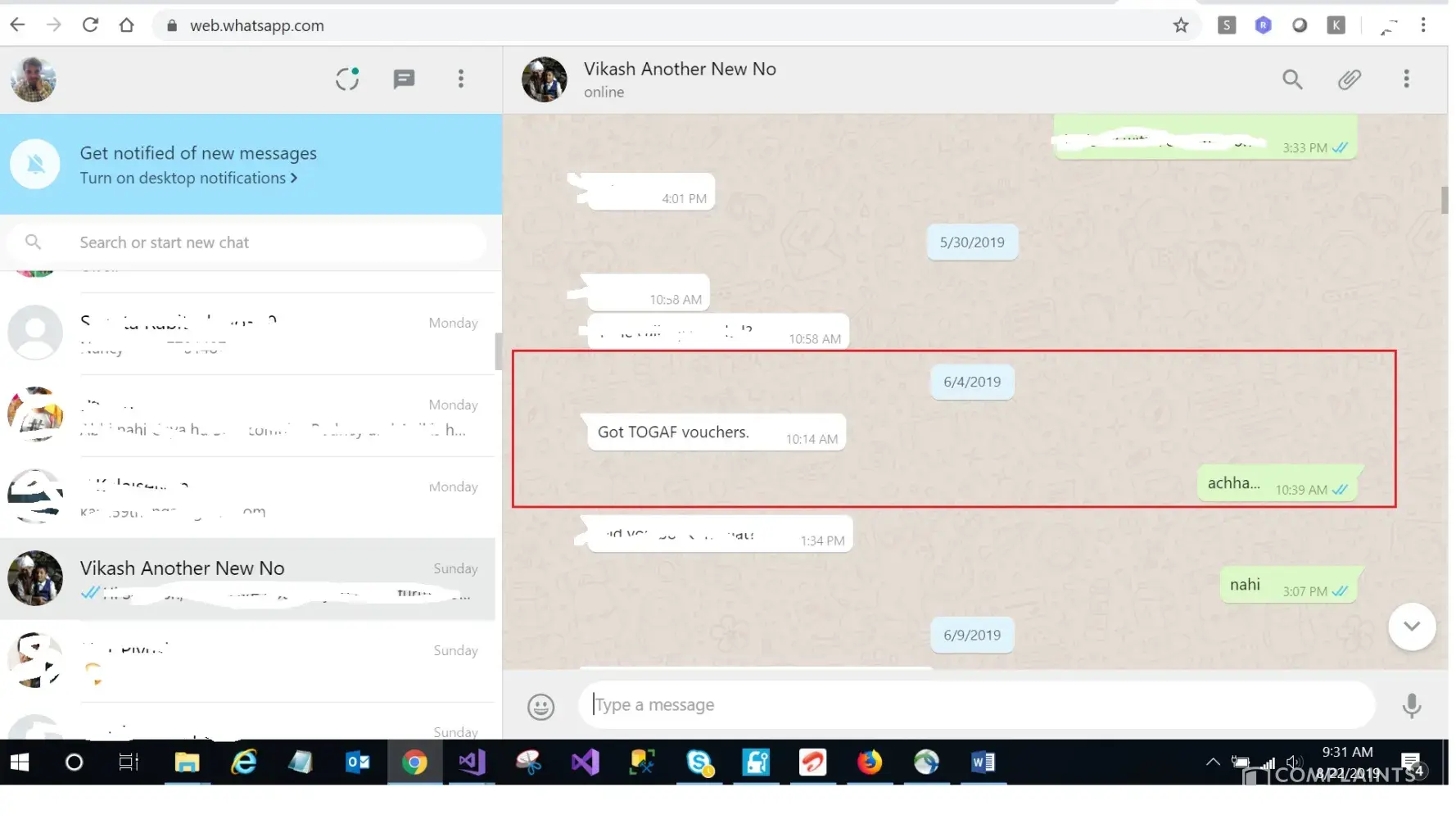1456x819 pixels.
Task: Click the microphone voice message icon
Action: pyautogui.click(x=1411, y=706)
